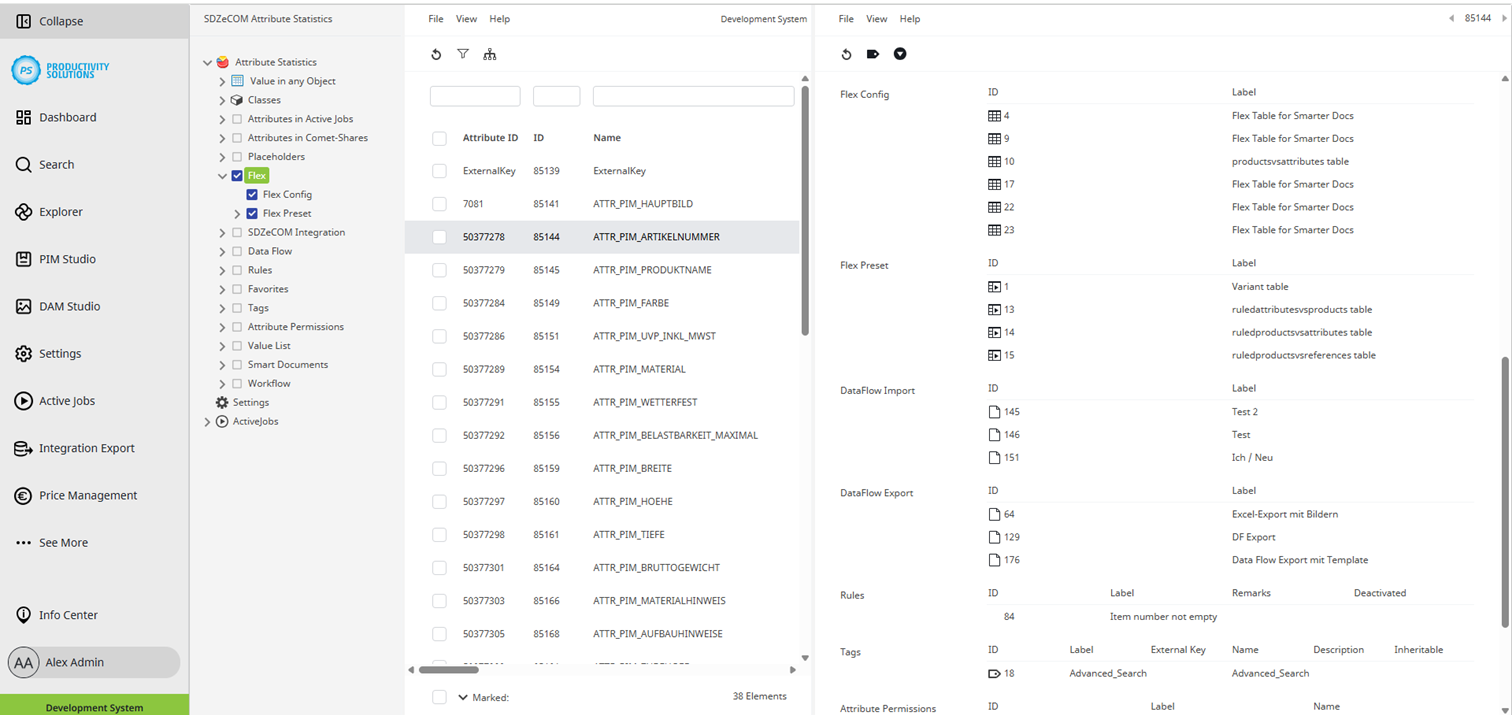Uncheck the Flex Preset checkbox
Image resolution: width=1512 pixels, height=715 pixels.
253,213
